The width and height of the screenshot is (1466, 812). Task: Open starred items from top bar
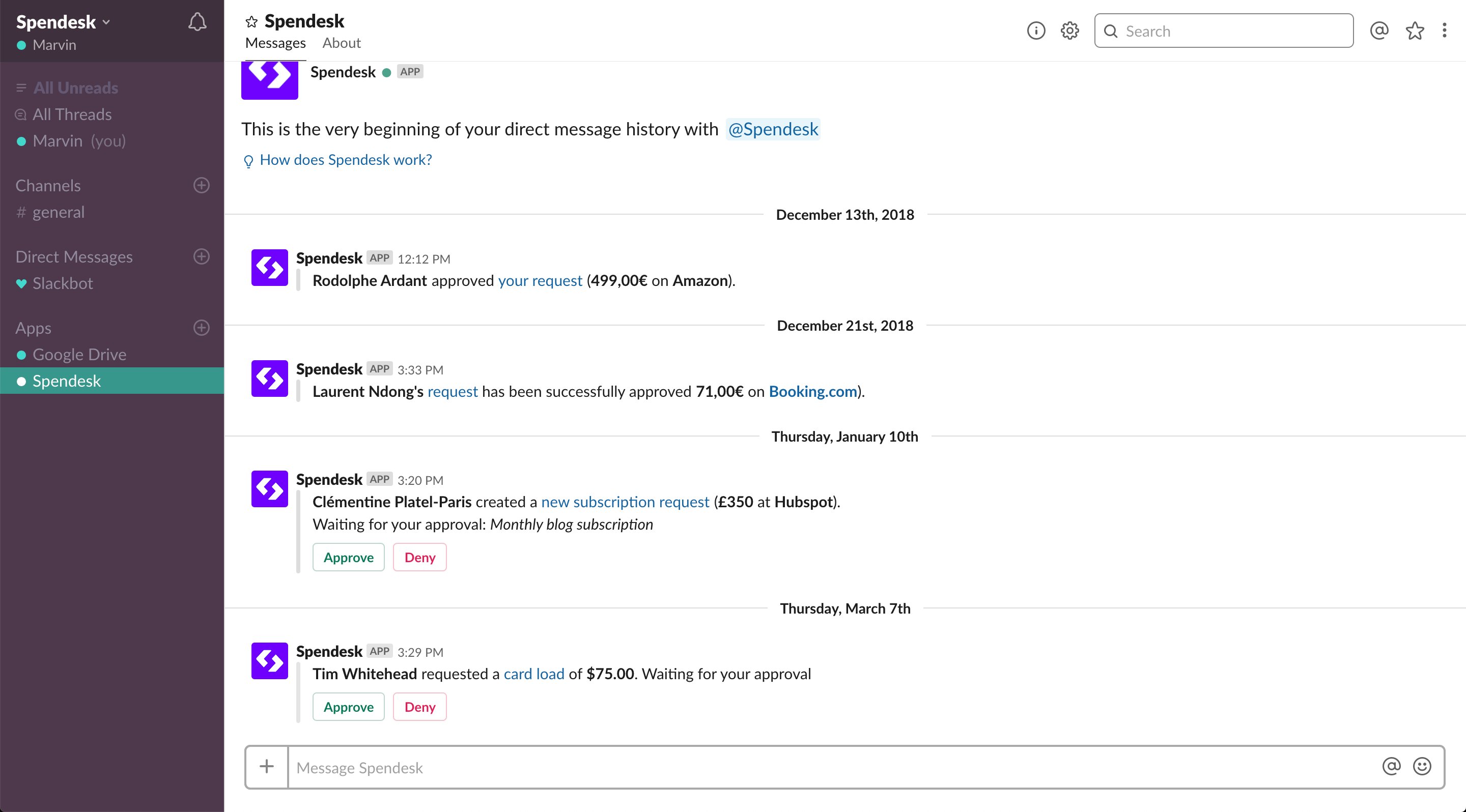coord(1414,31)
